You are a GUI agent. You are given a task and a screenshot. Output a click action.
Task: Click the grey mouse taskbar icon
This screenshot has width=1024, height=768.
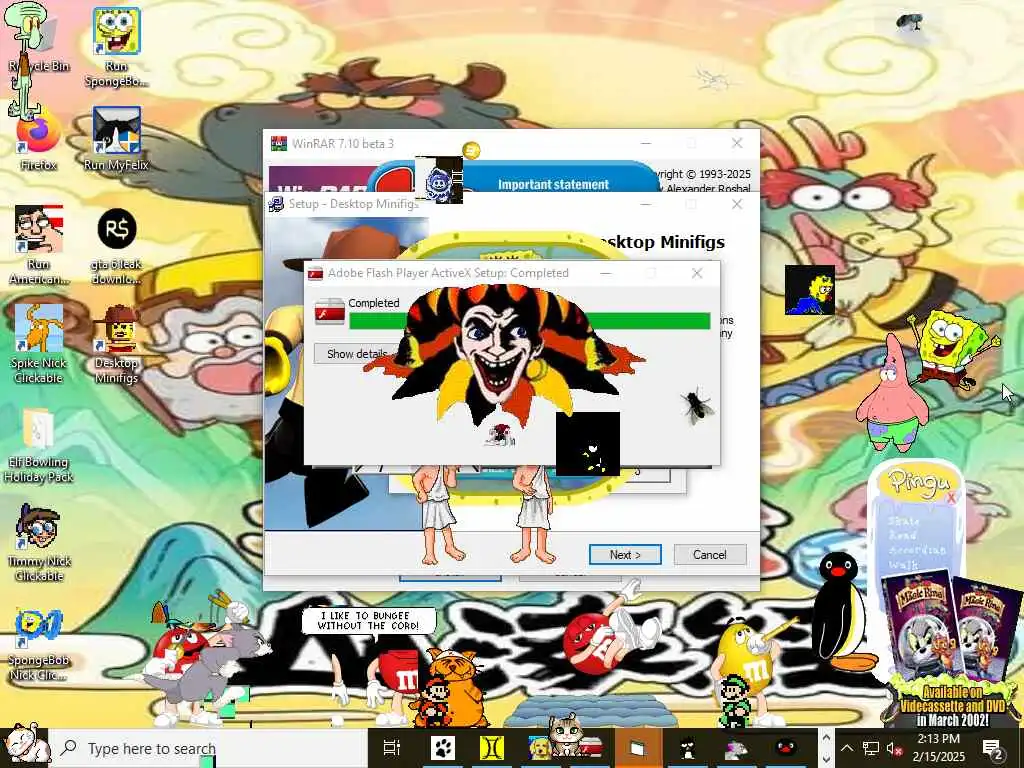(736, 749)
